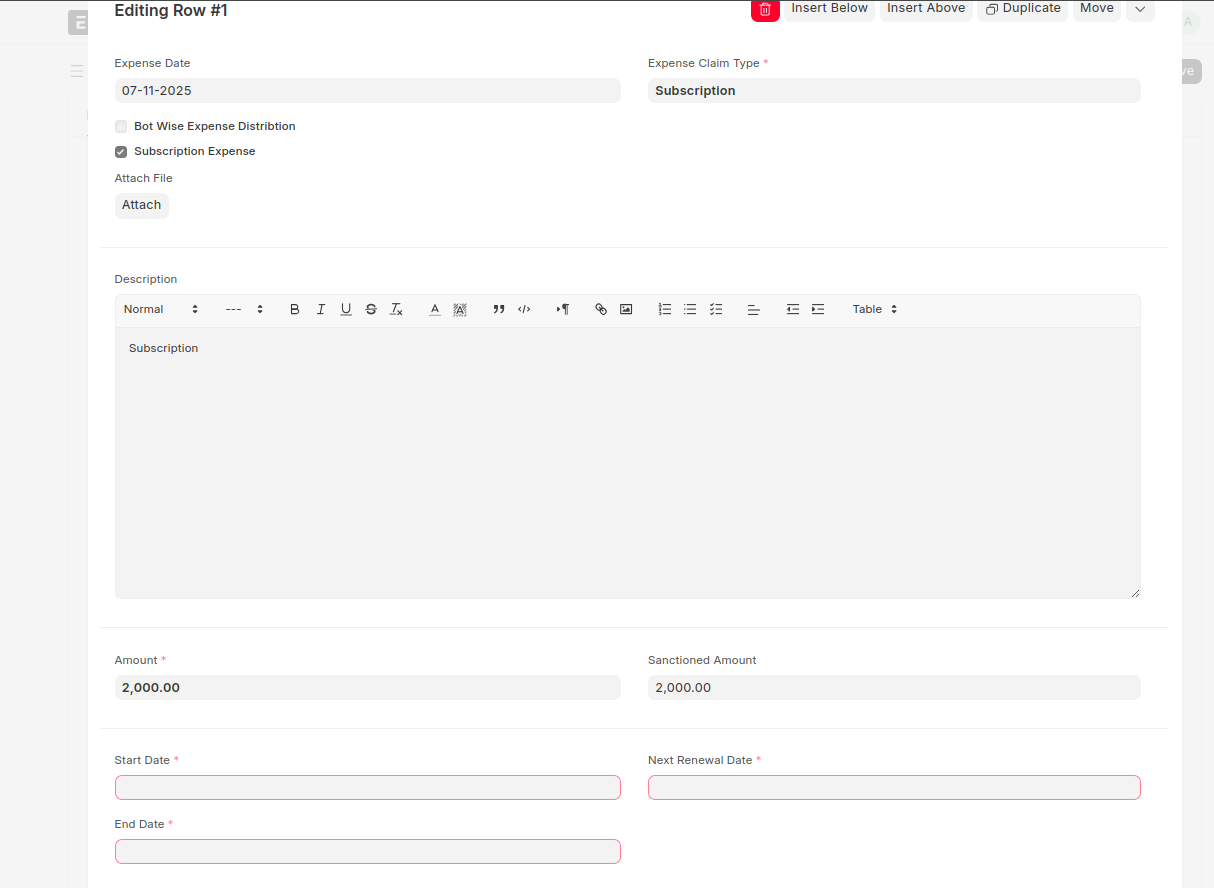Click the insert image icon
The height and width of the screenshot is (888, 1214).
point(626,310)
